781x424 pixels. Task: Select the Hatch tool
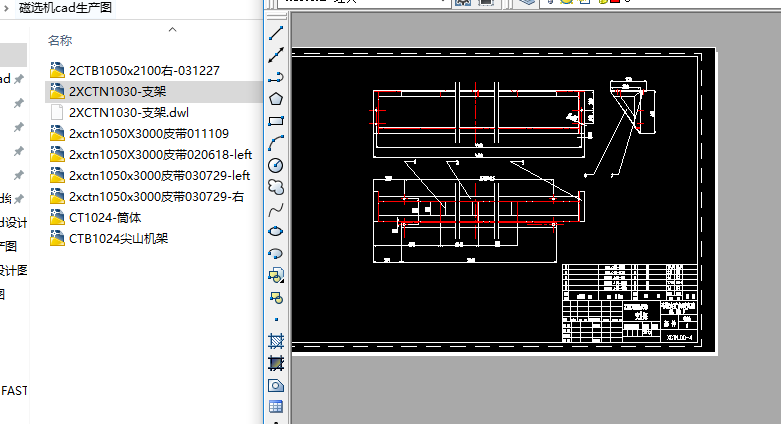tap(276, 341)
